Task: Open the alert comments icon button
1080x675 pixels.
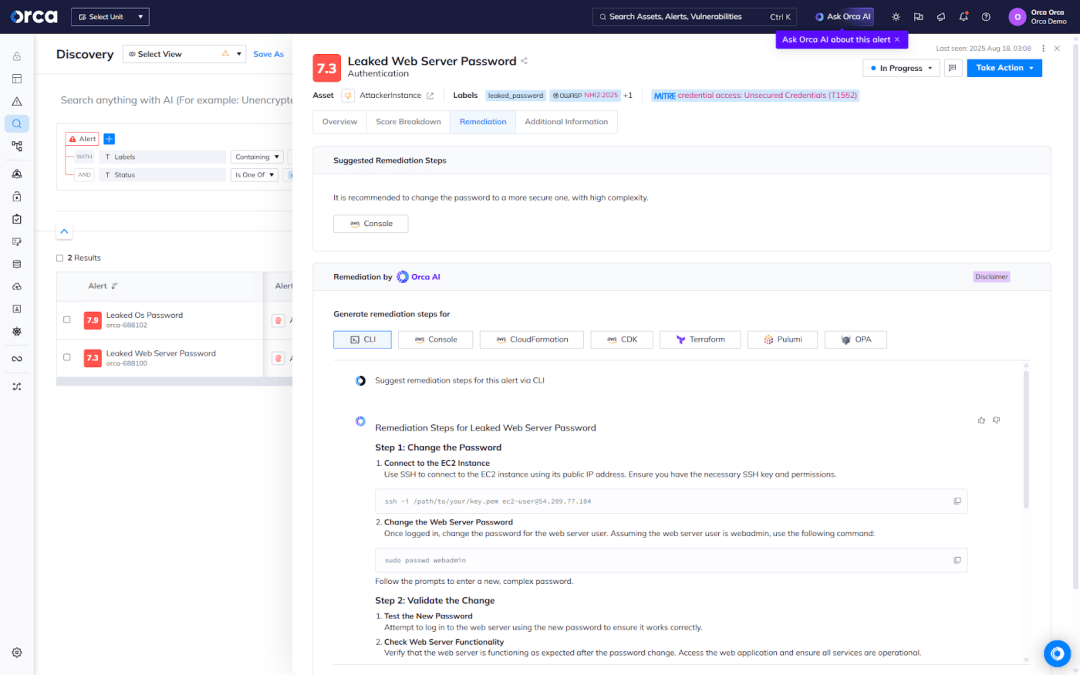Action: 953,68
